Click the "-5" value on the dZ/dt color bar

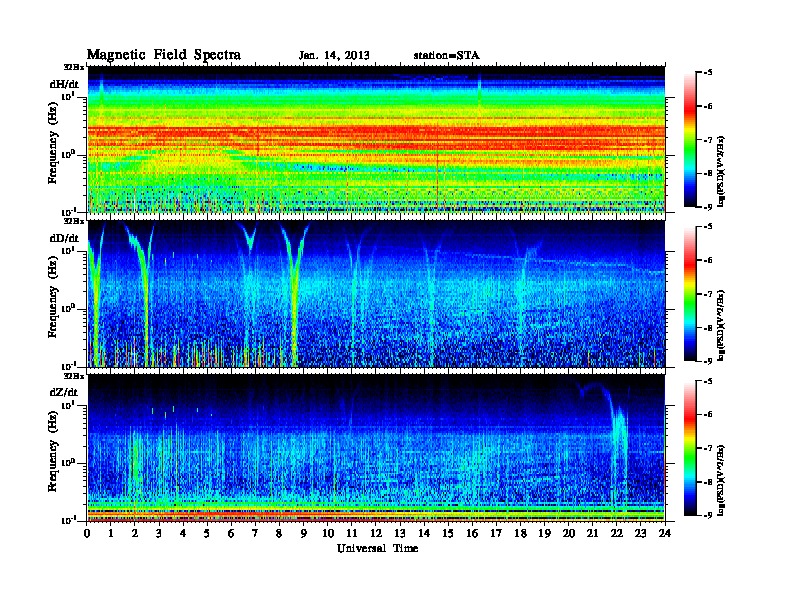[x=708, y=381]
